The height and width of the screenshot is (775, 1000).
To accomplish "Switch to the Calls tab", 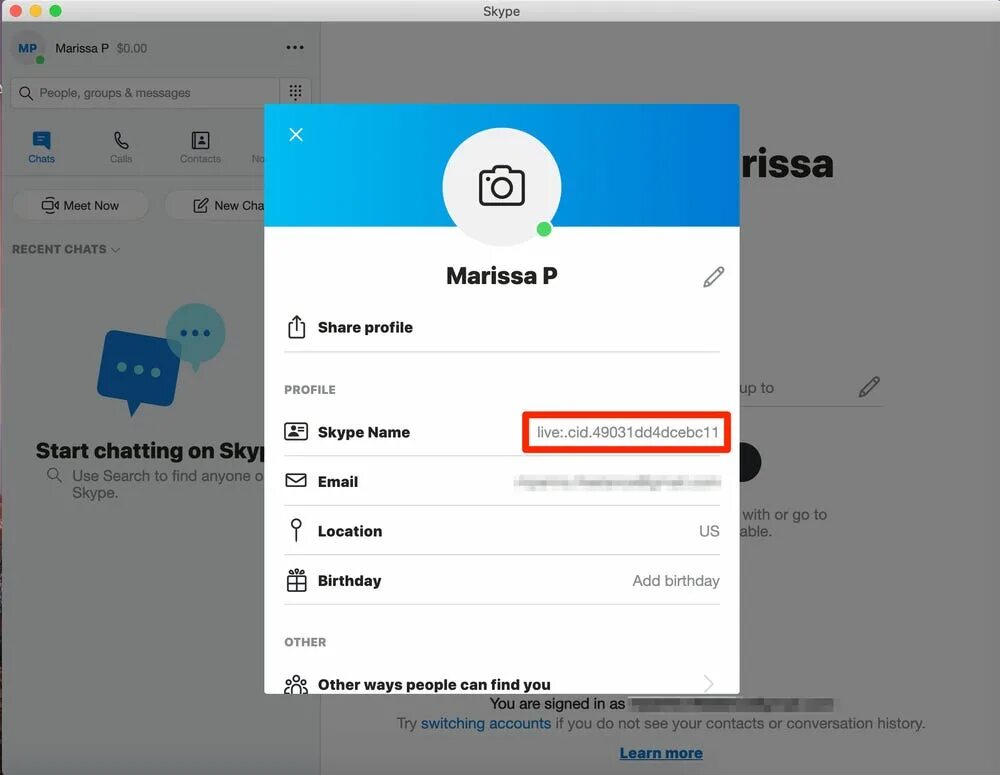I will [x=121, y=147].
